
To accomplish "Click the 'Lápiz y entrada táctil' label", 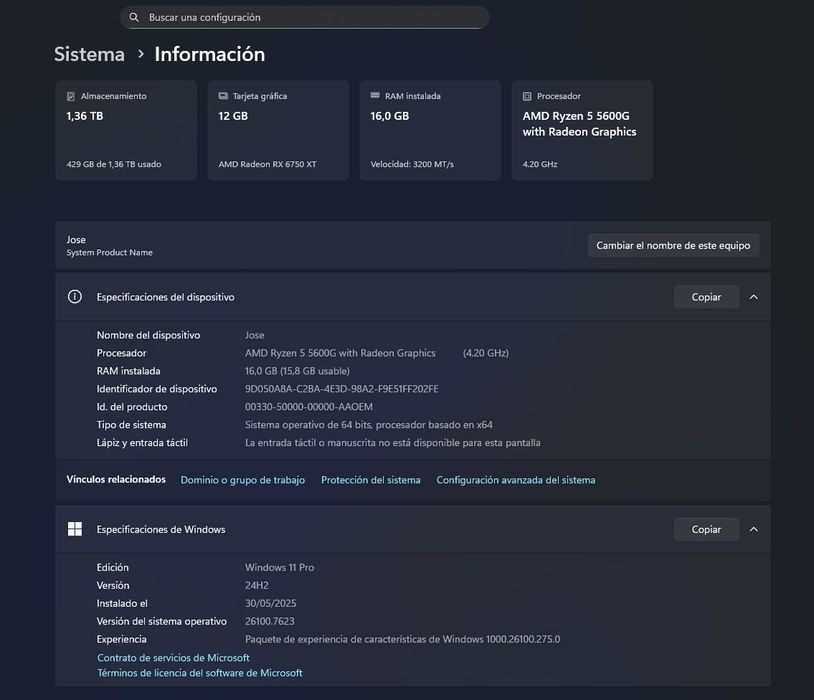I will pos(142,442).
